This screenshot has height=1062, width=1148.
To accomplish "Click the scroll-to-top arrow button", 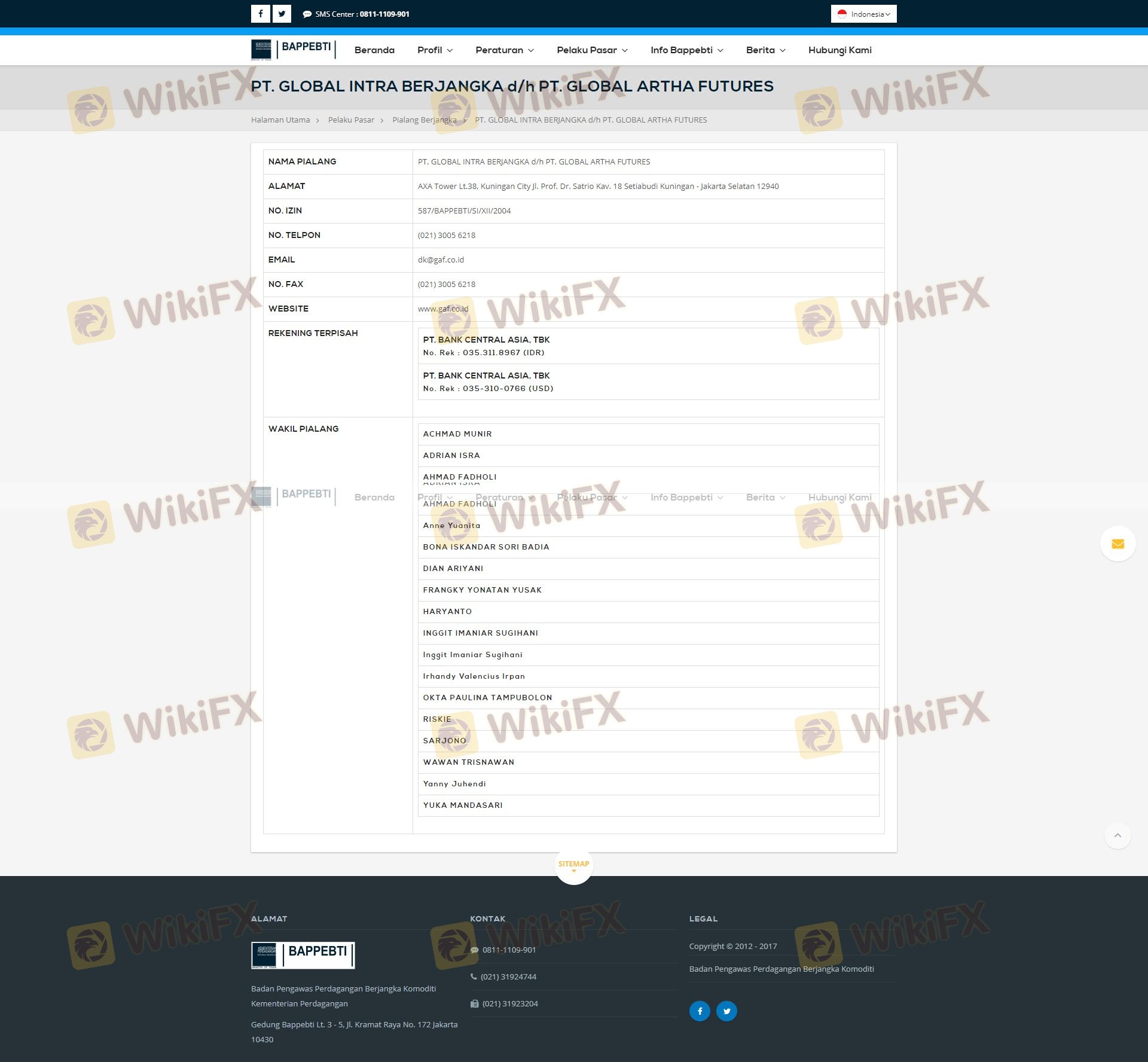I will (1118, 835).
